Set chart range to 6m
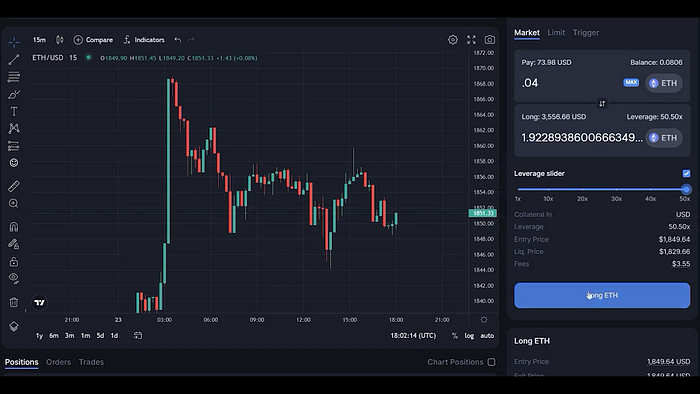 tap(54, 336)
